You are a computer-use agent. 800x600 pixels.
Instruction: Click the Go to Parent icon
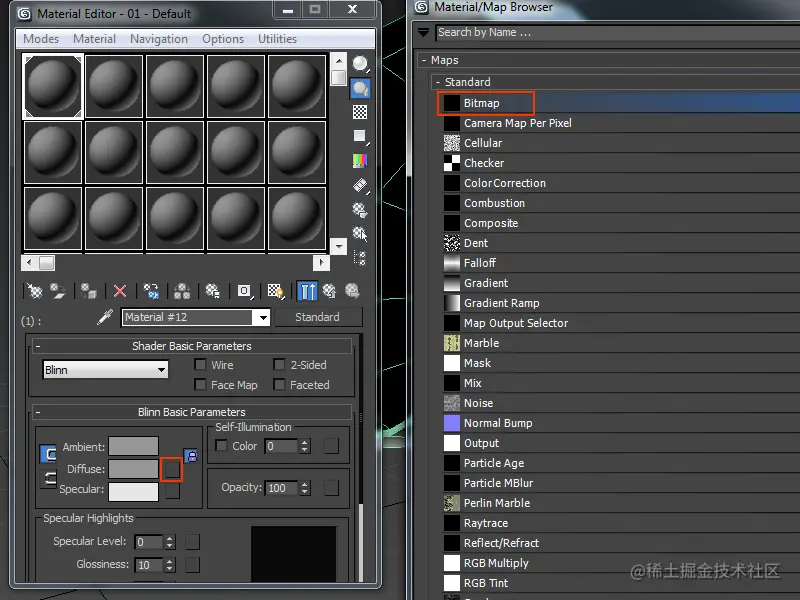click(330, 291)
